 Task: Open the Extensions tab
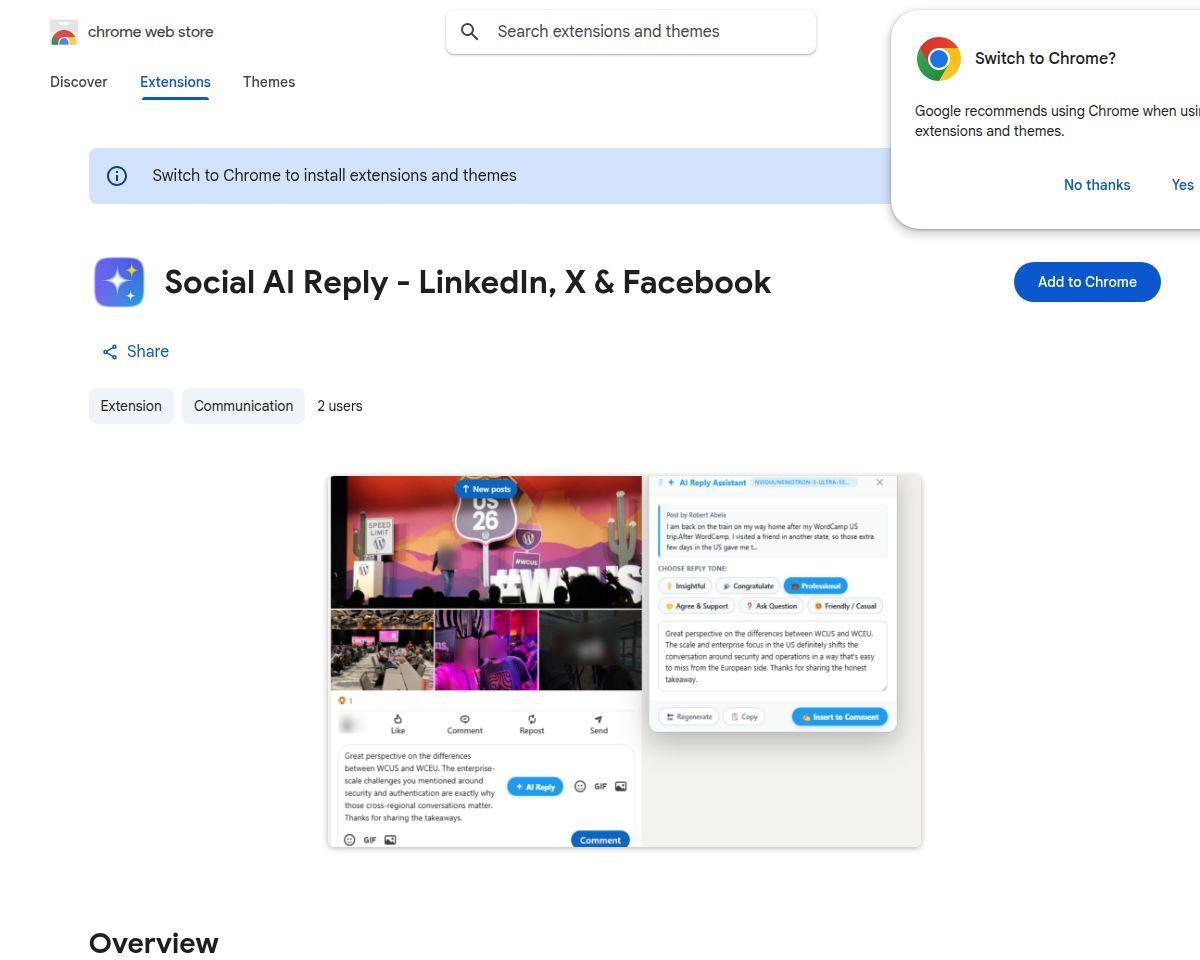coord(175,82)
